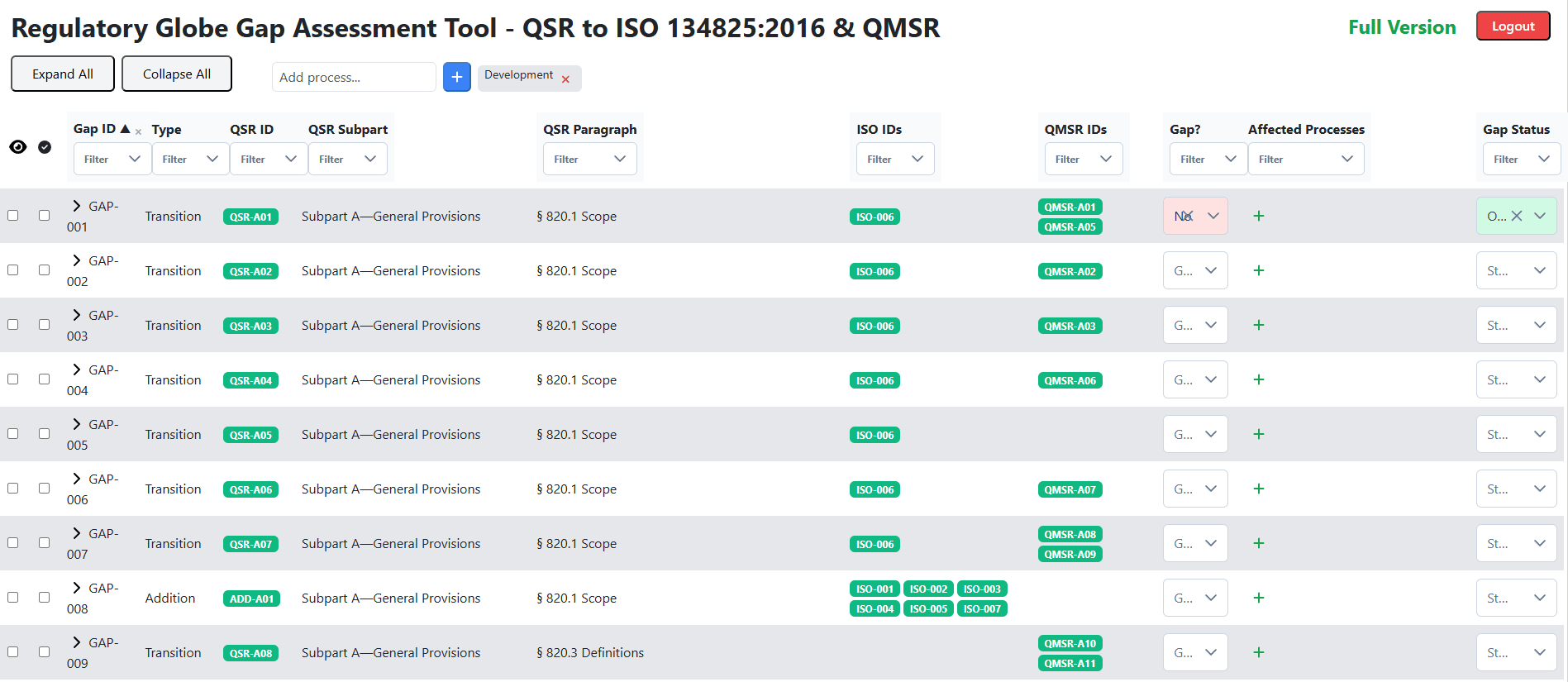1568x682 pixels.
Task: Open Gap Status dropdown for GAP-006
Action: 1516,489
